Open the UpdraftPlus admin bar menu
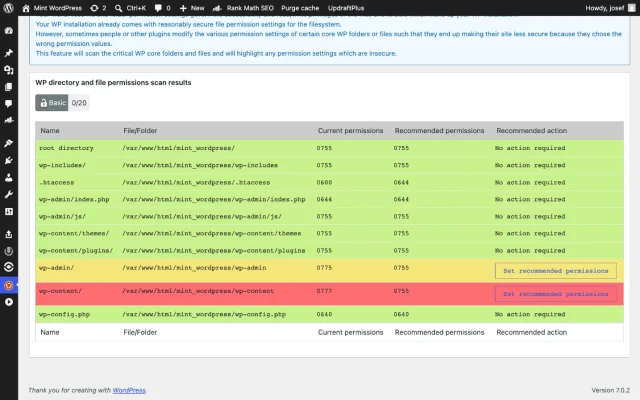The image size is (640, 400). coord(346,8)
